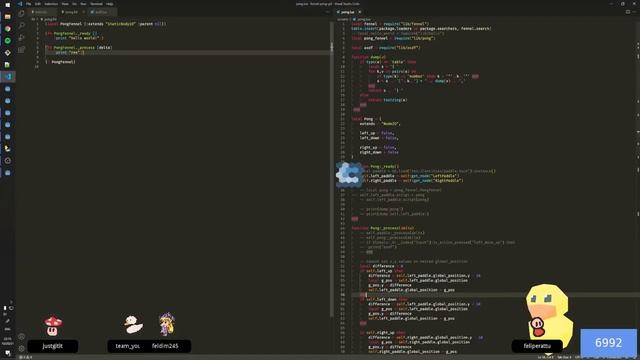Click the errors and warnings status bar item
640x360 pixels.
pos(26,357)
